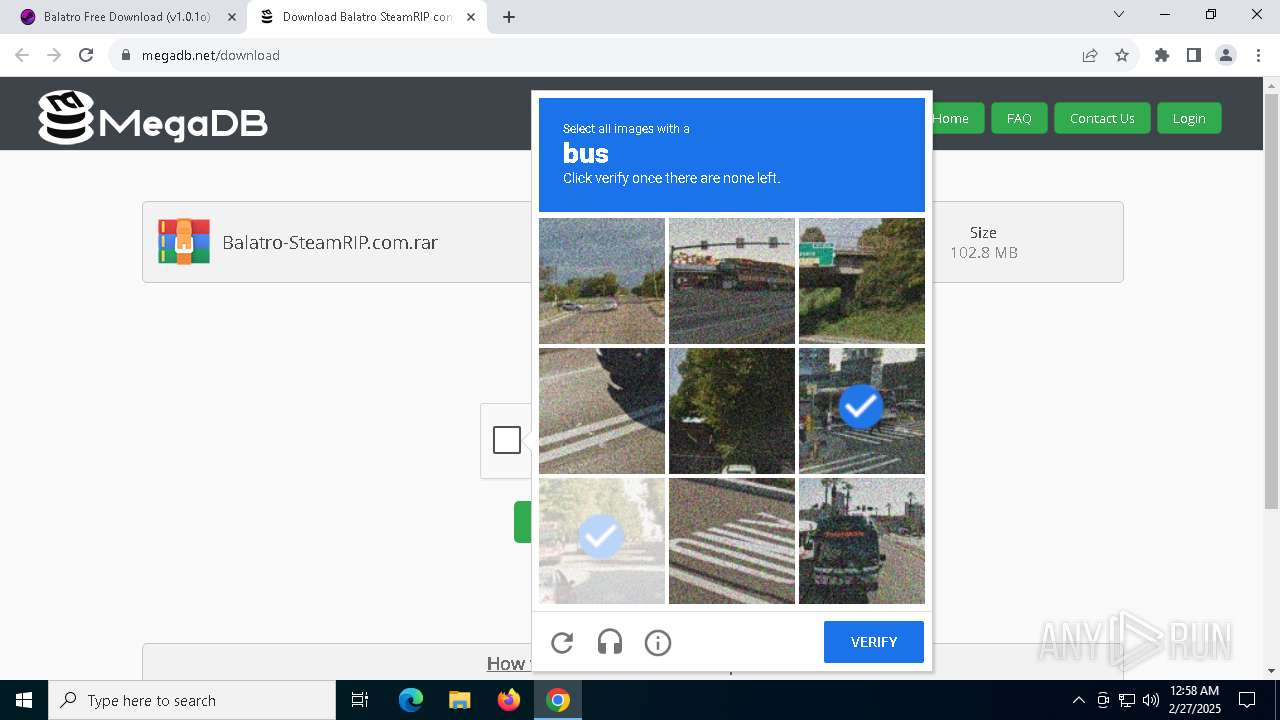
Task: Click the WinRAR archive file icon
Action: 184,242
